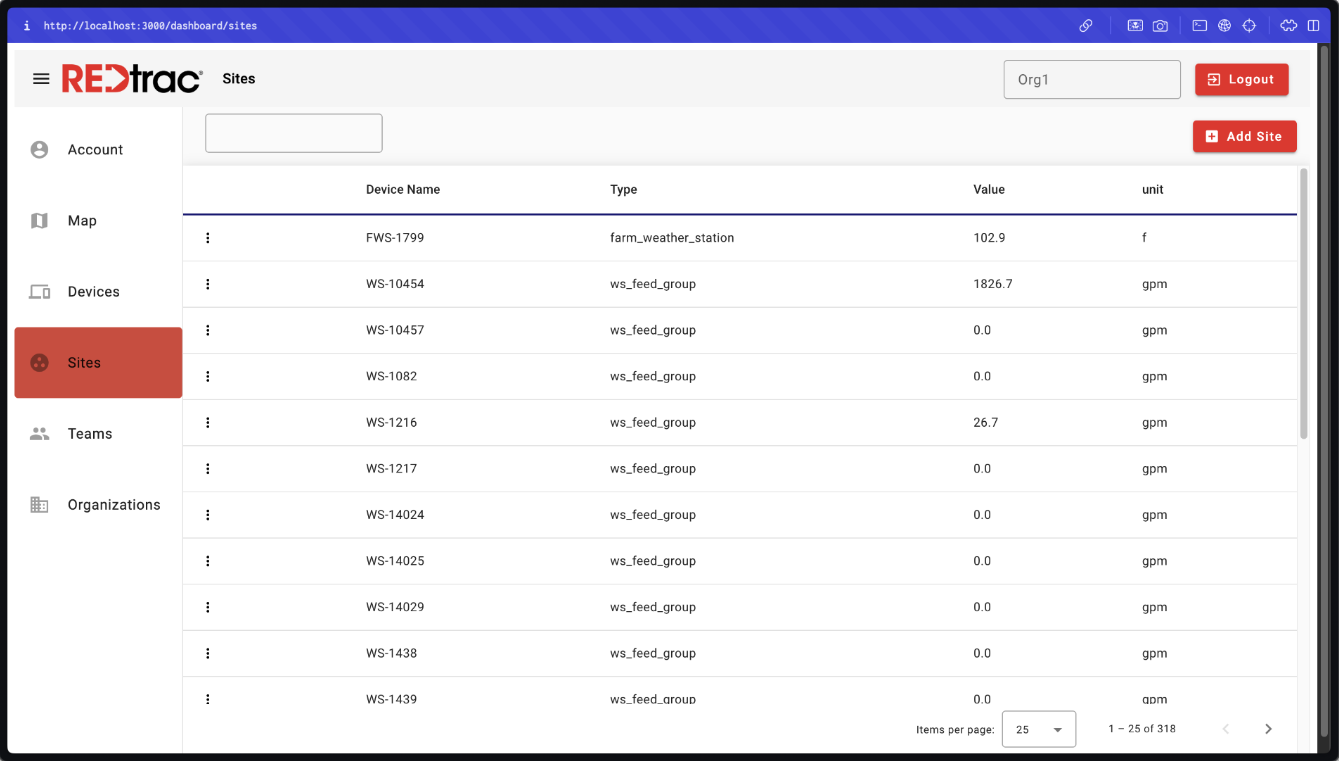The image size is (1339, 761).
Task: Open row options for WS-1438
Action: [208, 653]
